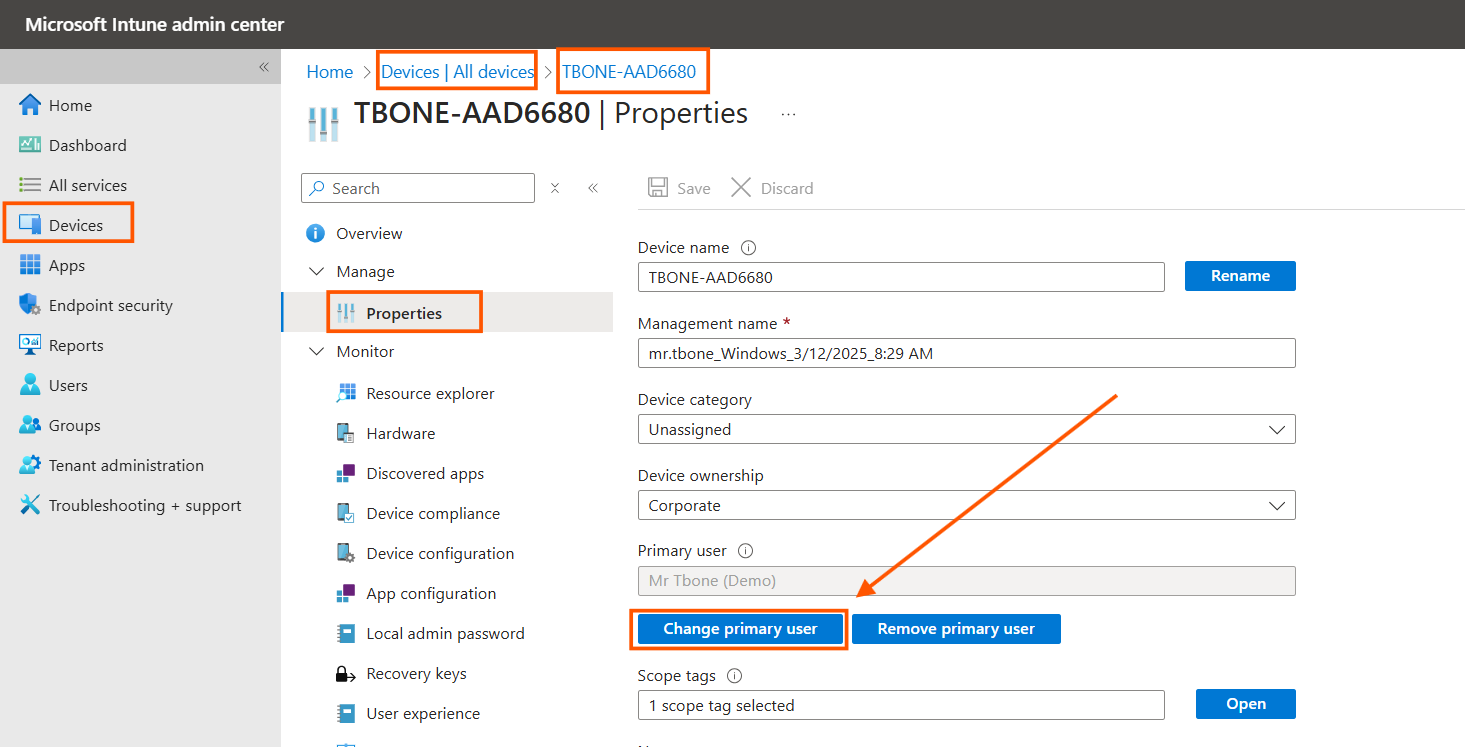Open Reports in the sidebar

point(76,345)
